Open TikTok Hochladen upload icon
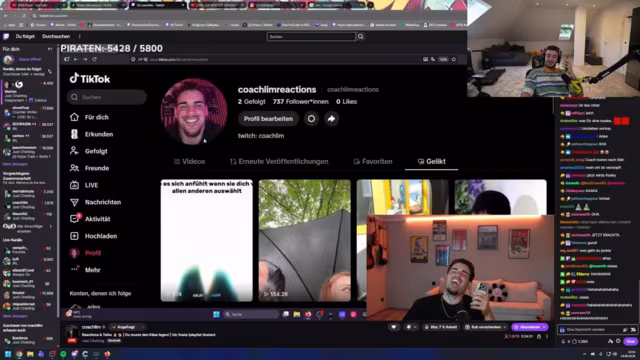 [x=74, y=236]
